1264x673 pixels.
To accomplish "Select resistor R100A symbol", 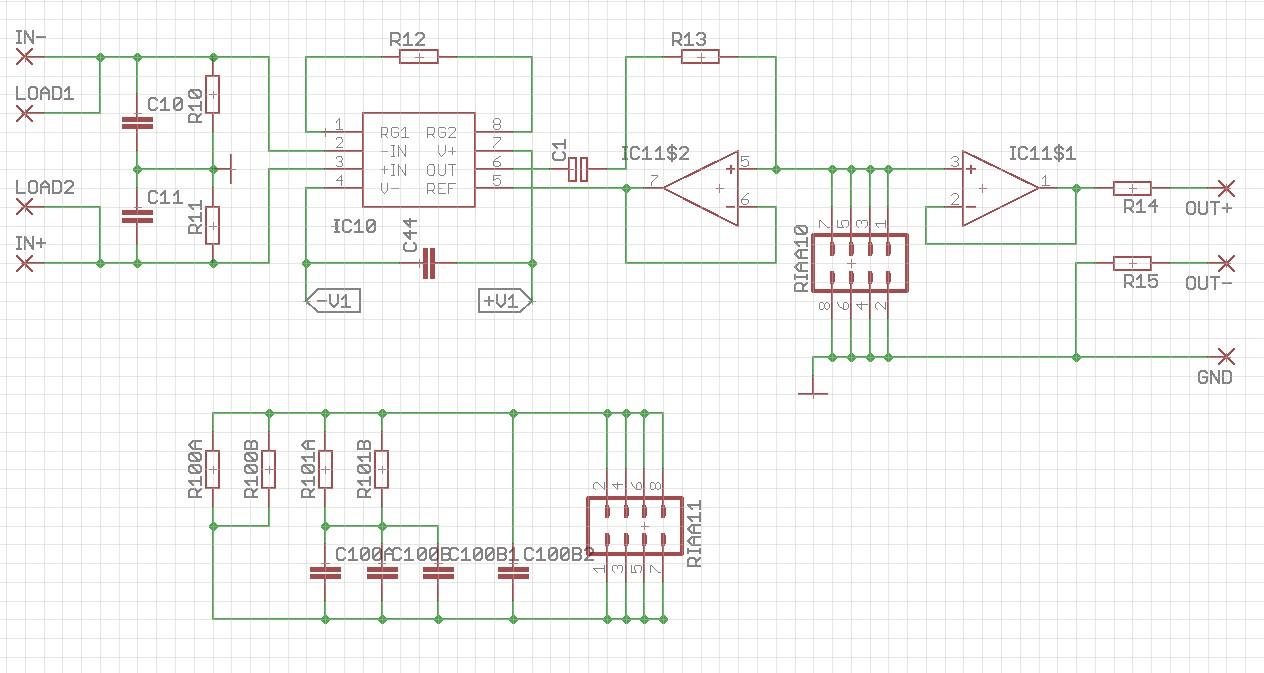I will tap(213, 470).
